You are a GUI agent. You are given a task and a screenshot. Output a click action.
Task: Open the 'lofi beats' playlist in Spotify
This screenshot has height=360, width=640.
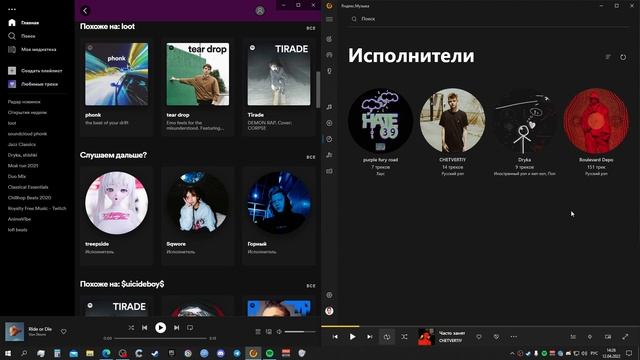click(18, 230)
